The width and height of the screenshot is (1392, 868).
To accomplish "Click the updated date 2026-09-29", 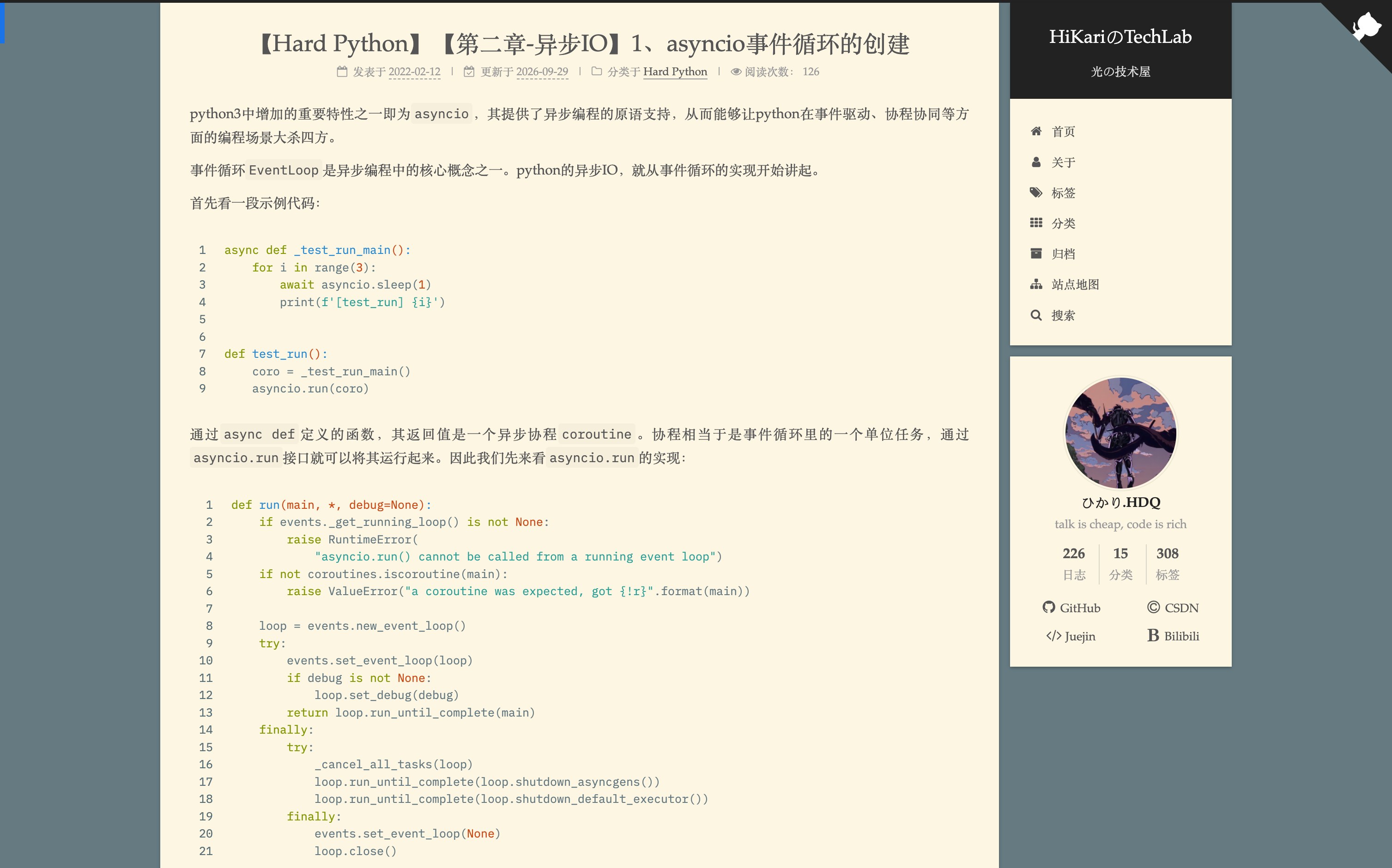I will [542, 72].
